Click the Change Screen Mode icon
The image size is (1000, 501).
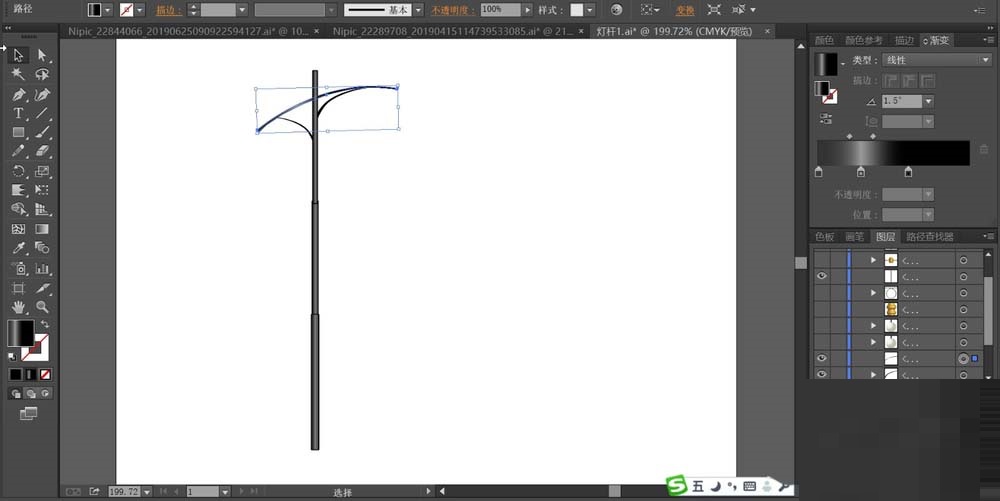[x=28, y=414]
